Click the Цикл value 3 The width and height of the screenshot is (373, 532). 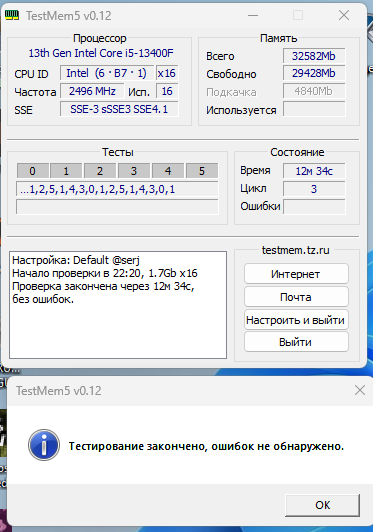point(314,189)
